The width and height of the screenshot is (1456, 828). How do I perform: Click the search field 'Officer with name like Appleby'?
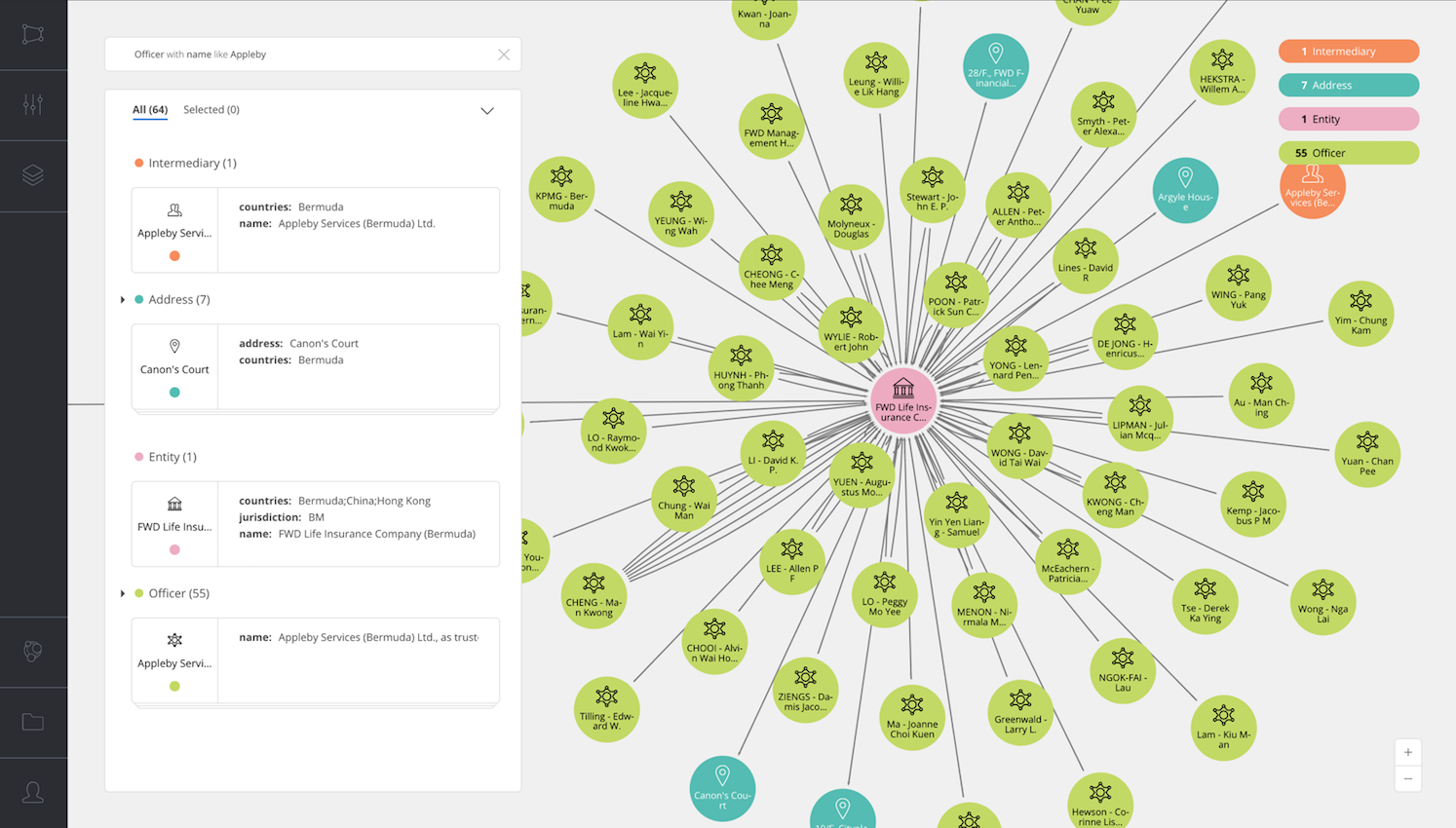(x=313, y=55)
